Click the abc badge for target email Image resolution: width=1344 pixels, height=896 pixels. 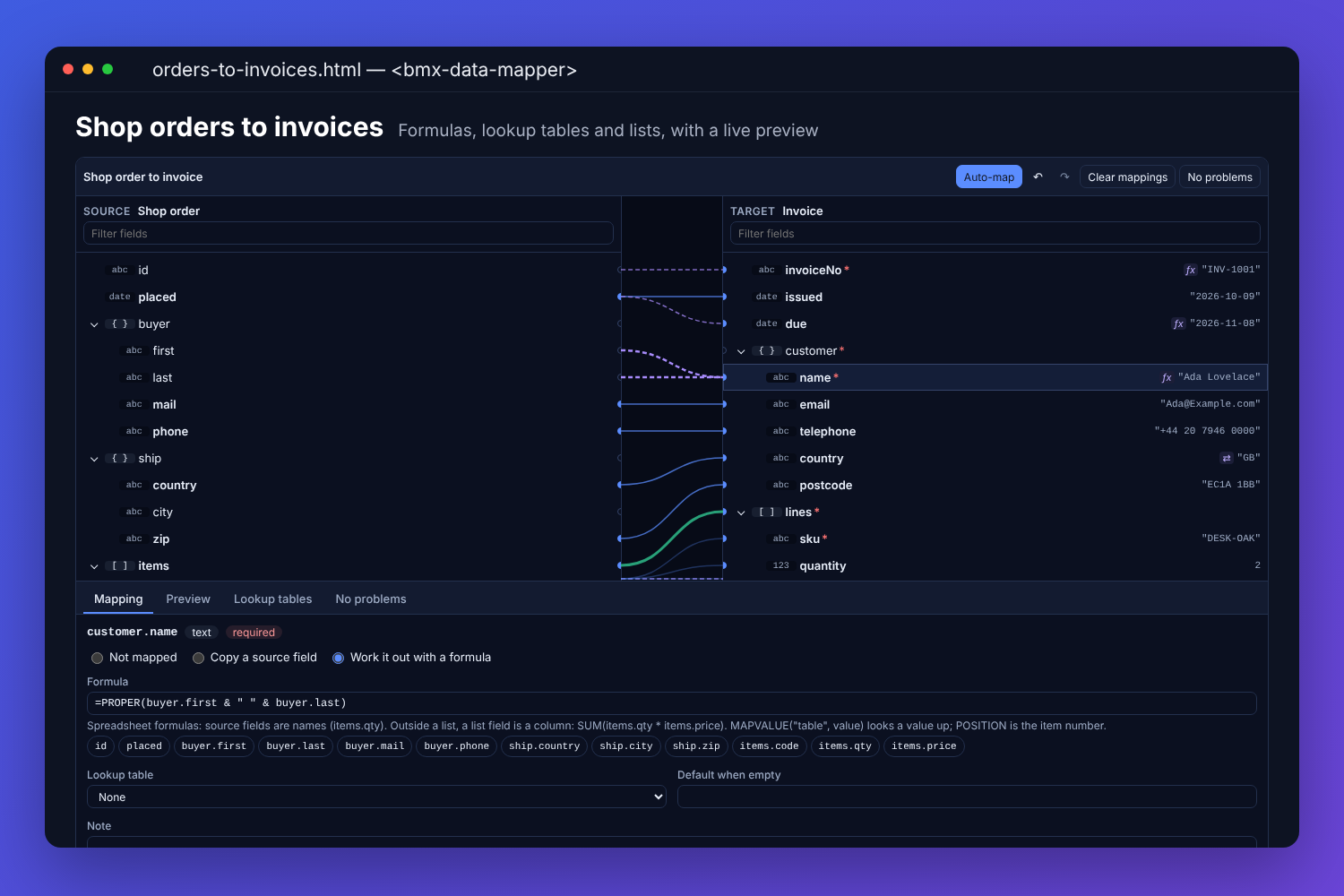click(781, 404)
